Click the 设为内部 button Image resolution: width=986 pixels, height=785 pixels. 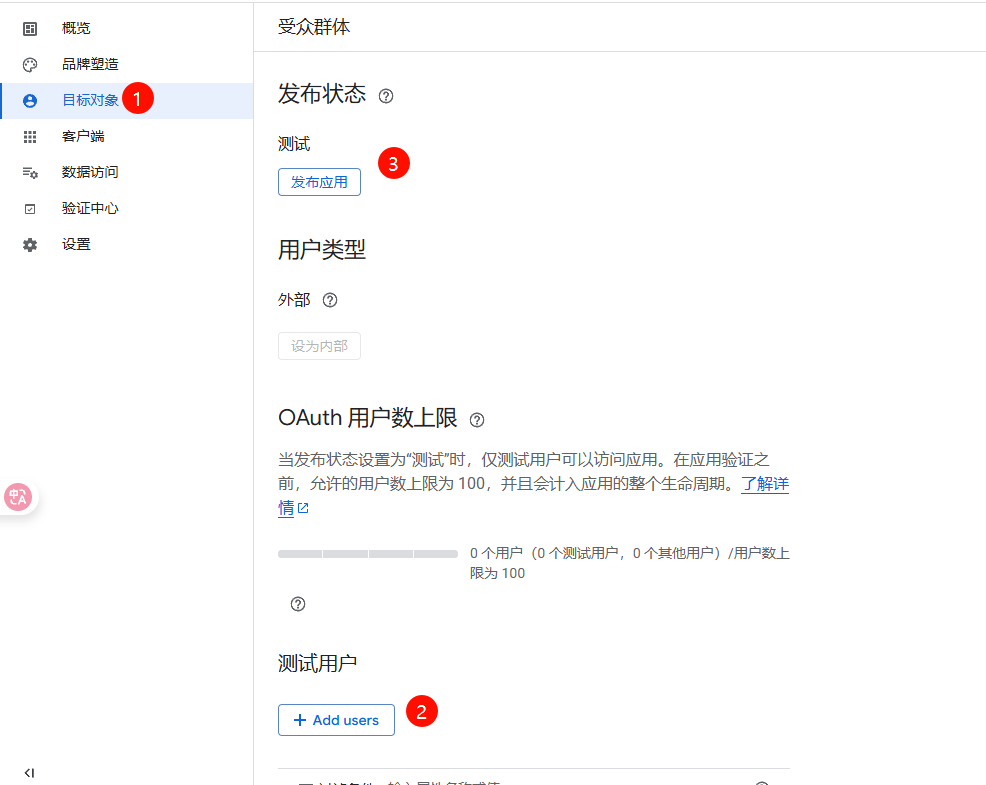pos(319,346)
